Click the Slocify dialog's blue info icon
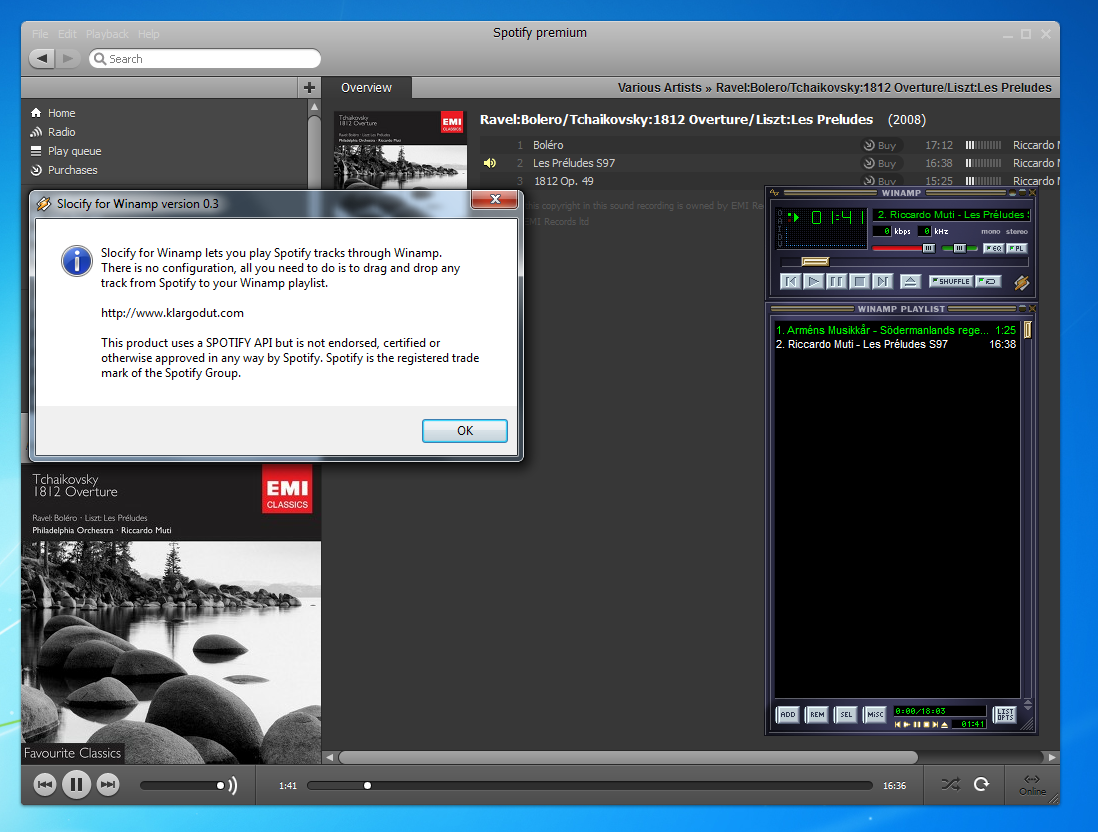Image resolution: width=1098 pixels, height=832 pixels. [76, 261]
